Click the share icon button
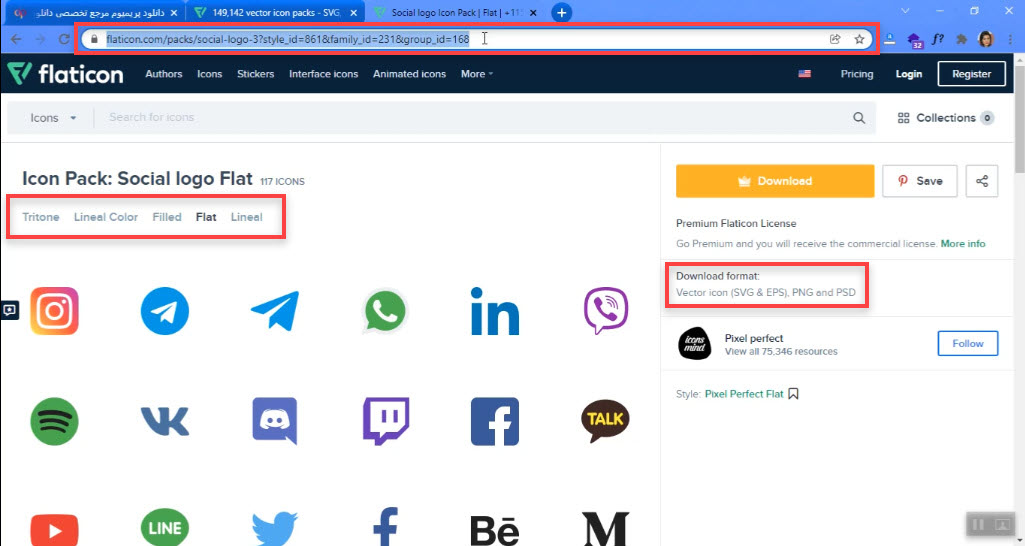This screenshot has height=546, width=1025. click(982, 181)
